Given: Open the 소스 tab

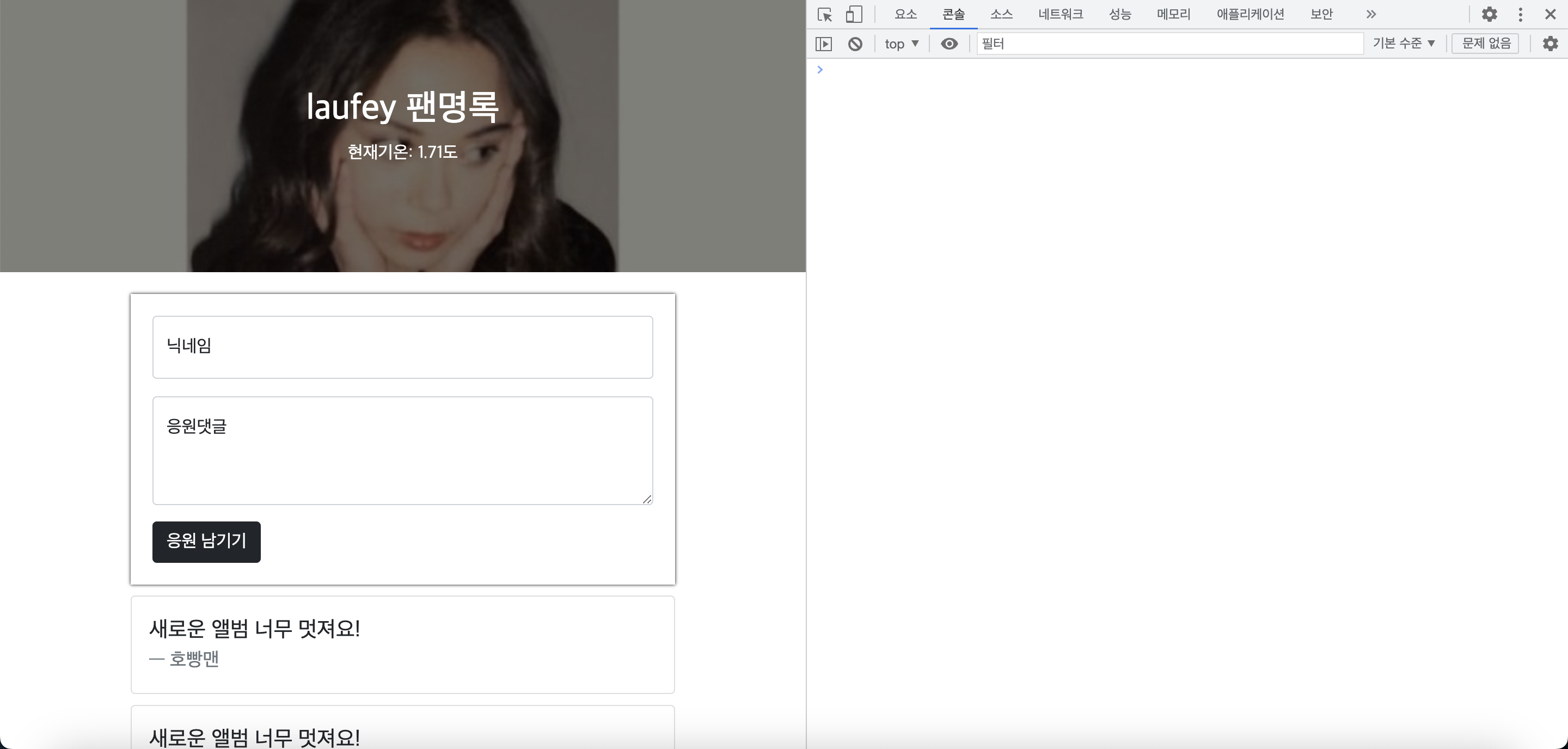Looking at the screenshot, I should coord(1001,14).
